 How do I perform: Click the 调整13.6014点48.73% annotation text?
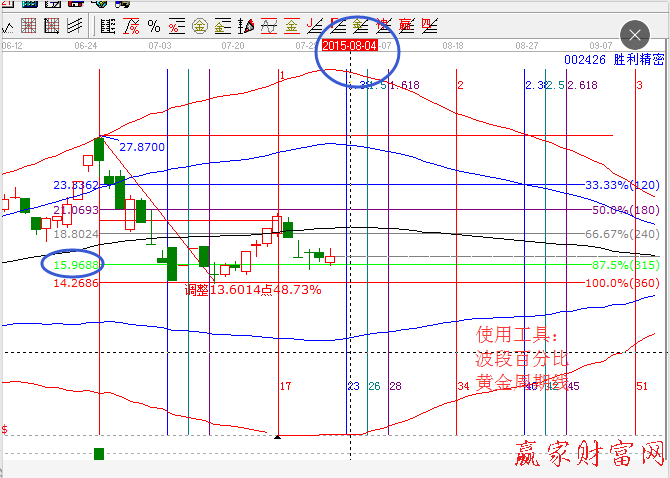pyautogui.click(x=252, y=289)
